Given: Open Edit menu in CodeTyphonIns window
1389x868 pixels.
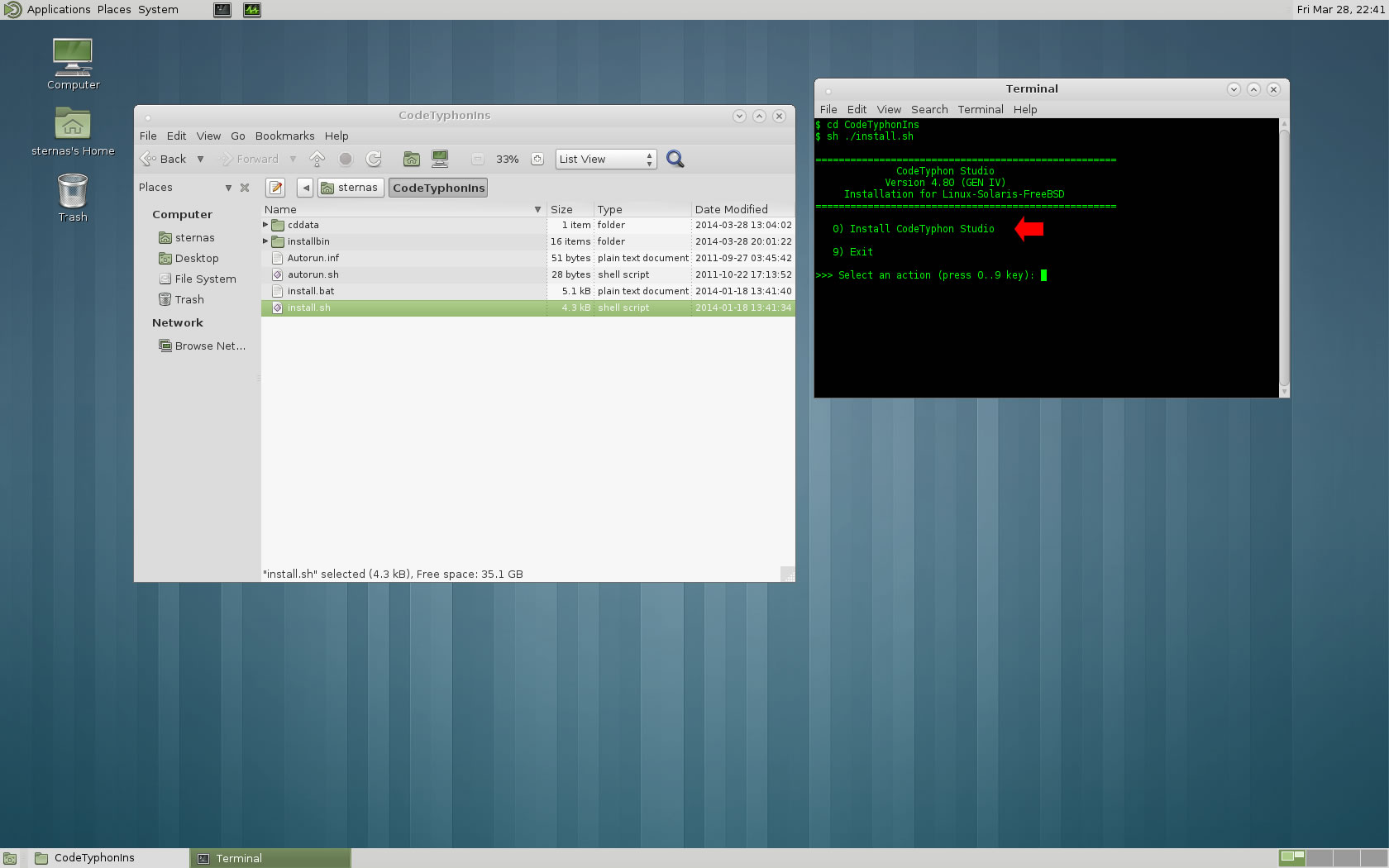Looking at the screenshot, I should [176, 136].
